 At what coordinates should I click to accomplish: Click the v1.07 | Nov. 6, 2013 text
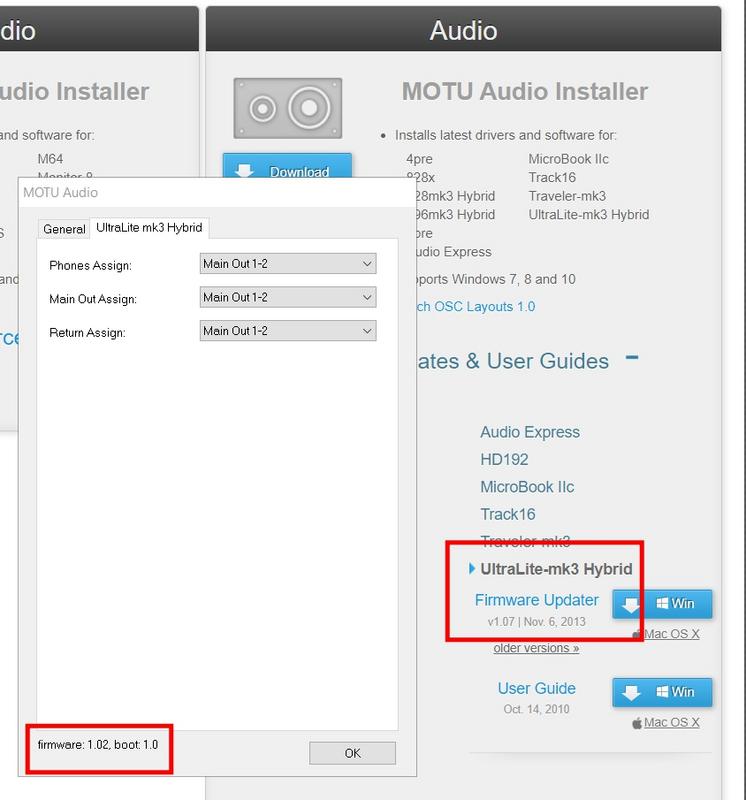pyautogui.click(x=536, y=622)
